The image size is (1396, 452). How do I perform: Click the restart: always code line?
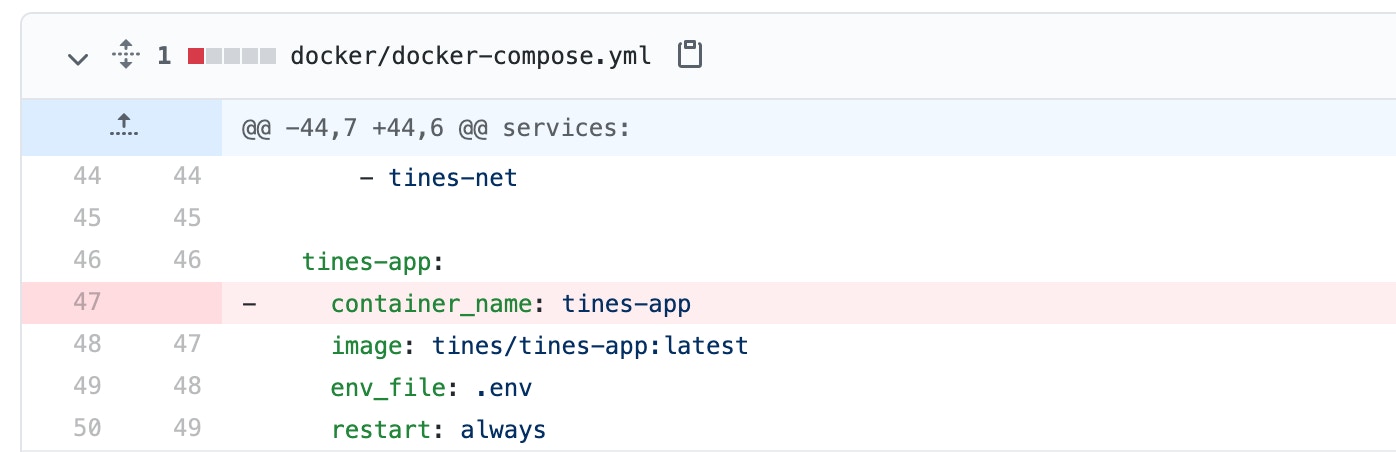click(438, 430)
